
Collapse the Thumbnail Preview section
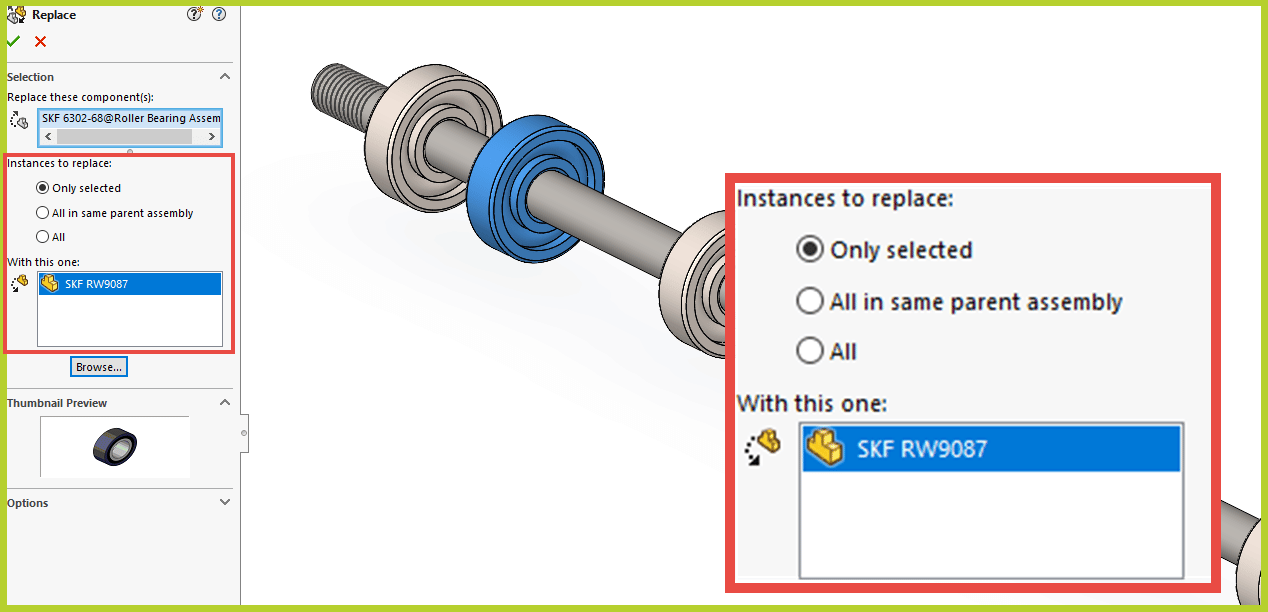coord(225,402)
